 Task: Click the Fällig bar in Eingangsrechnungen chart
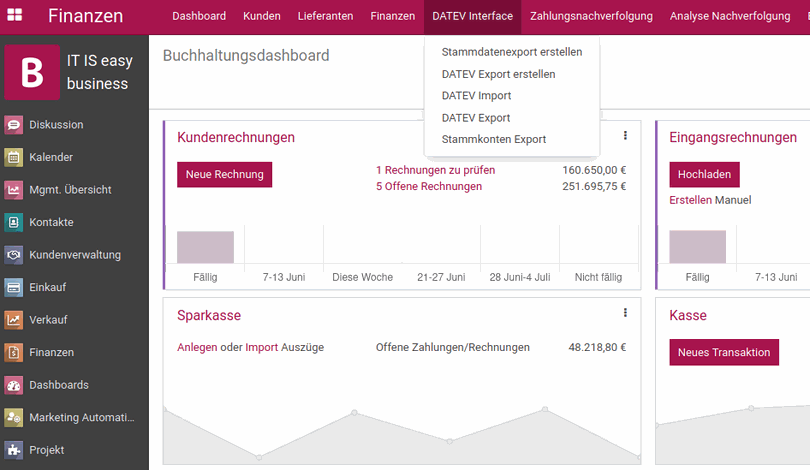tap(697, 247)
